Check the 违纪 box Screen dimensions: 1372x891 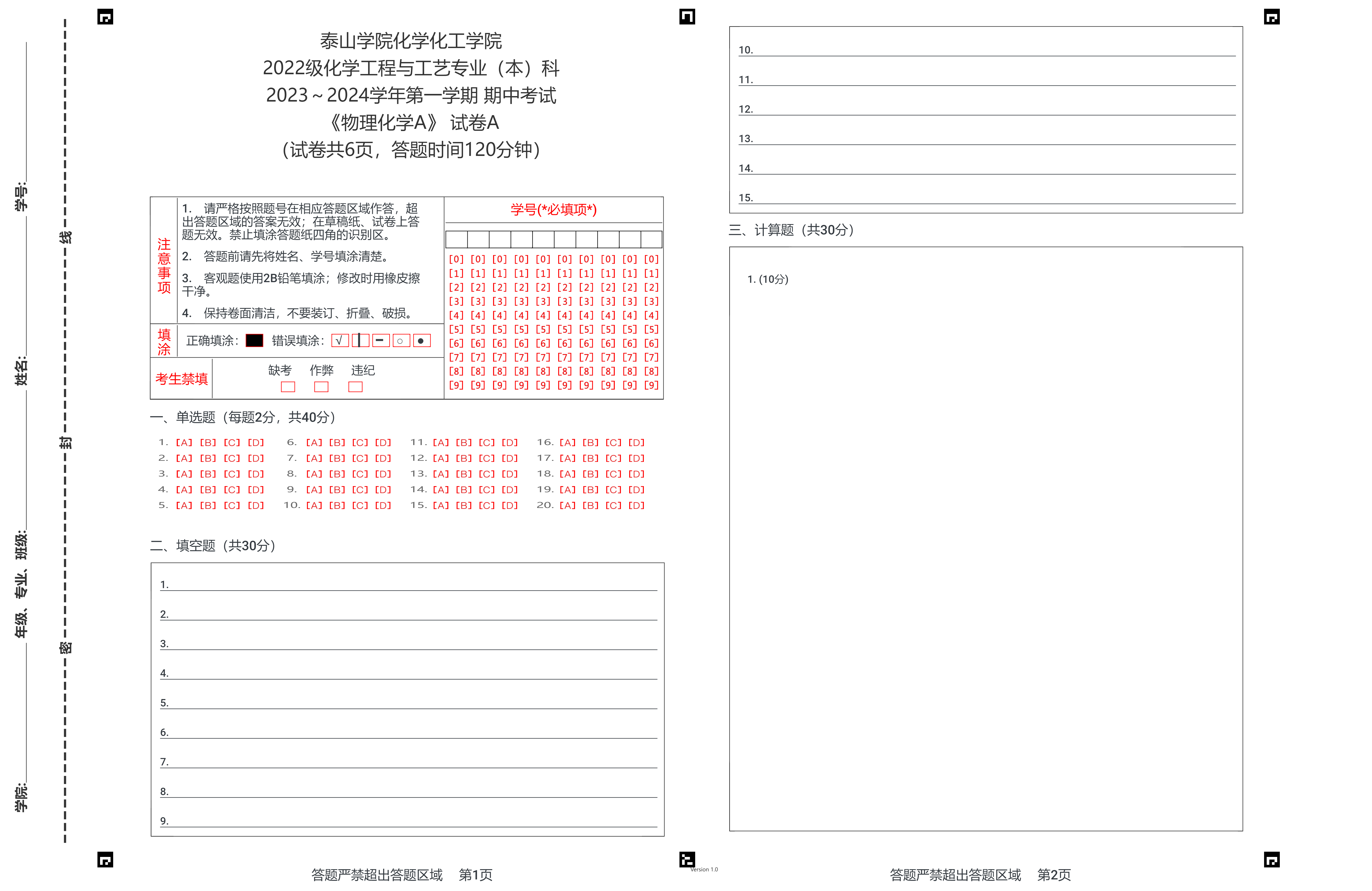(356, 387)
